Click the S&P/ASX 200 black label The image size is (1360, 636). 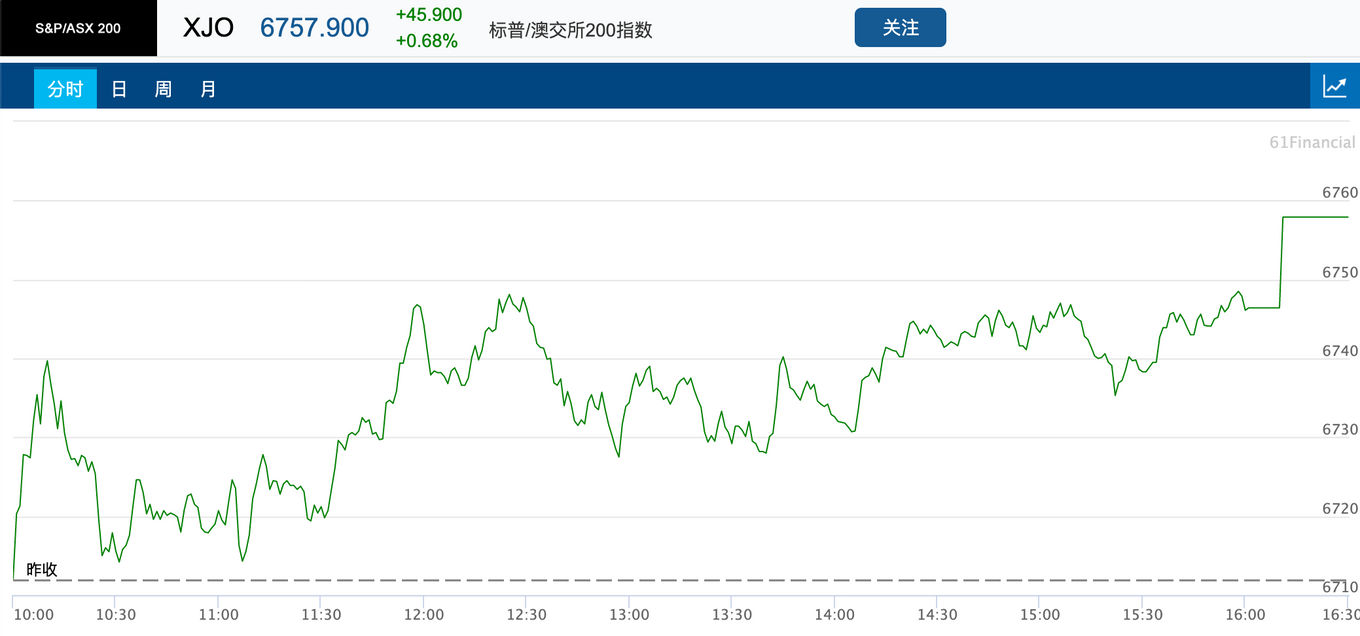78,28
